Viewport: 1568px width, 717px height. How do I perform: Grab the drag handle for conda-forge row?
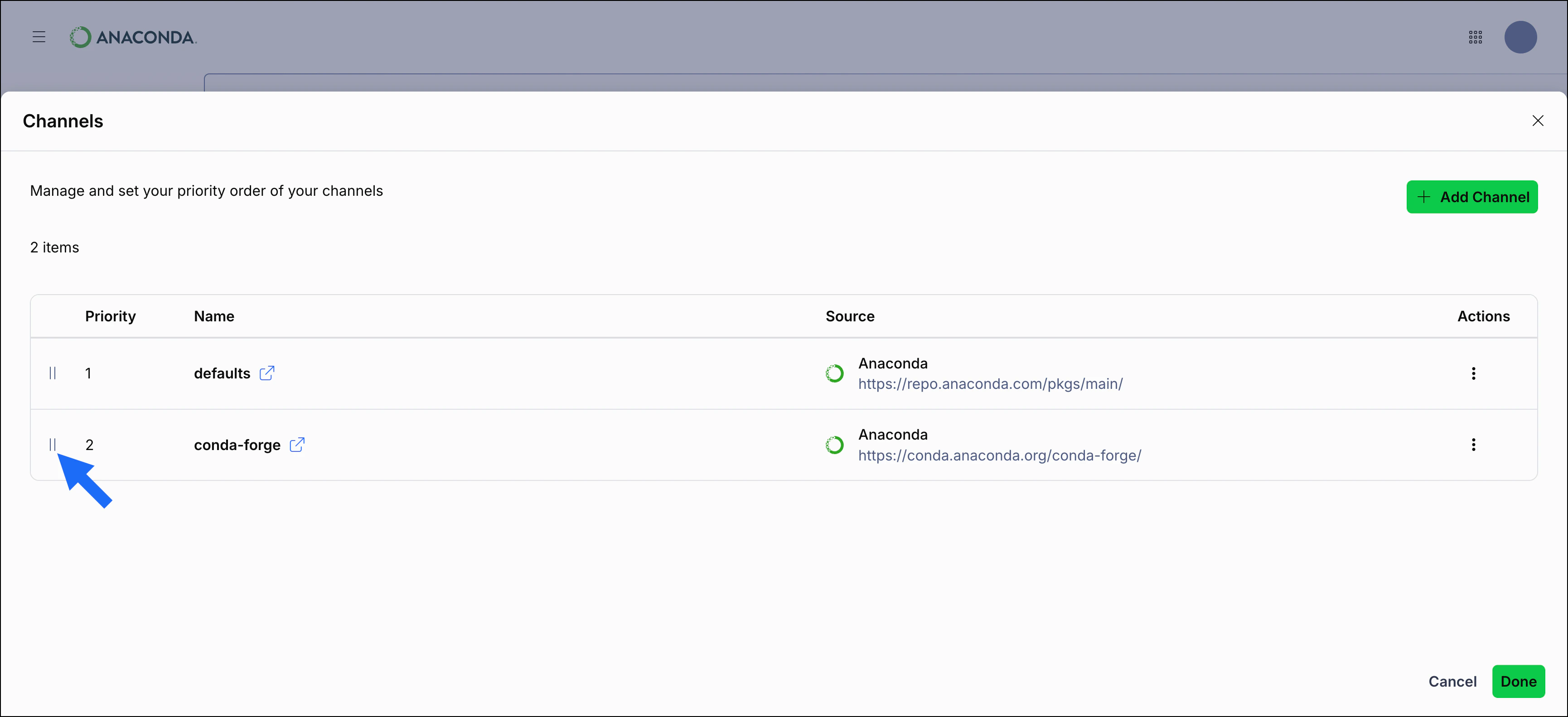53,445
